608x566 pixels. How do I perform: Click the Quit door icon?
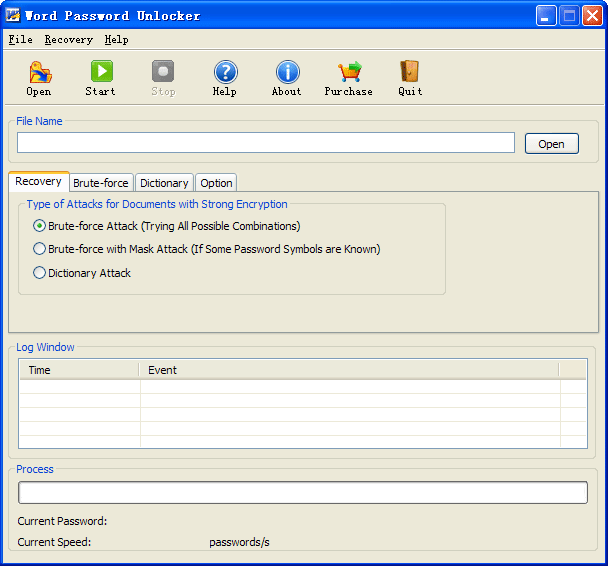410,73
